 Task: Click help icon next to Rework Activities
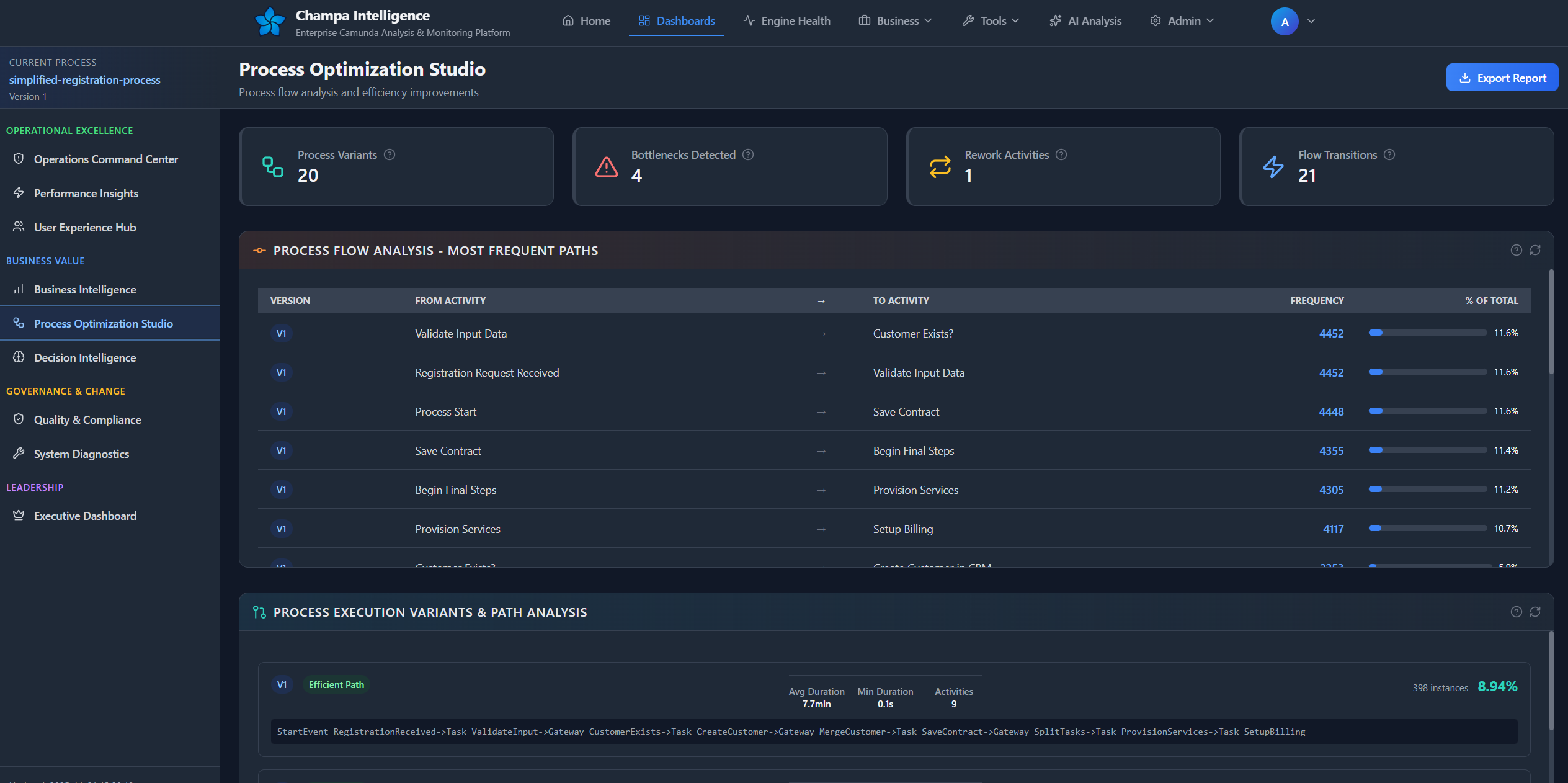click(x=1061, y=154)
